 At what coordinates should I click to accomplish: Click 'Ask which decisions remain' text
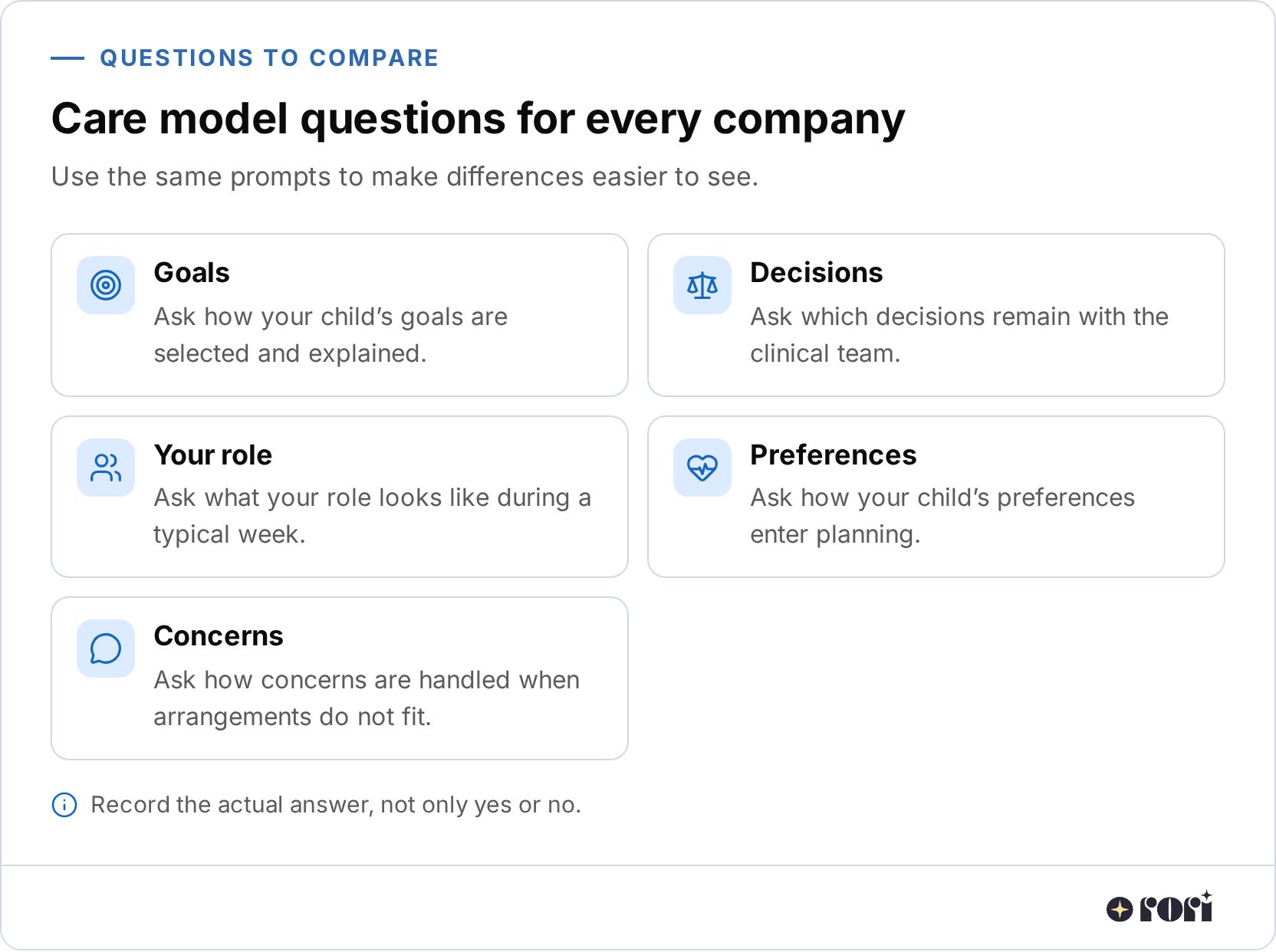pyautogui.click(x=959, y=335)
